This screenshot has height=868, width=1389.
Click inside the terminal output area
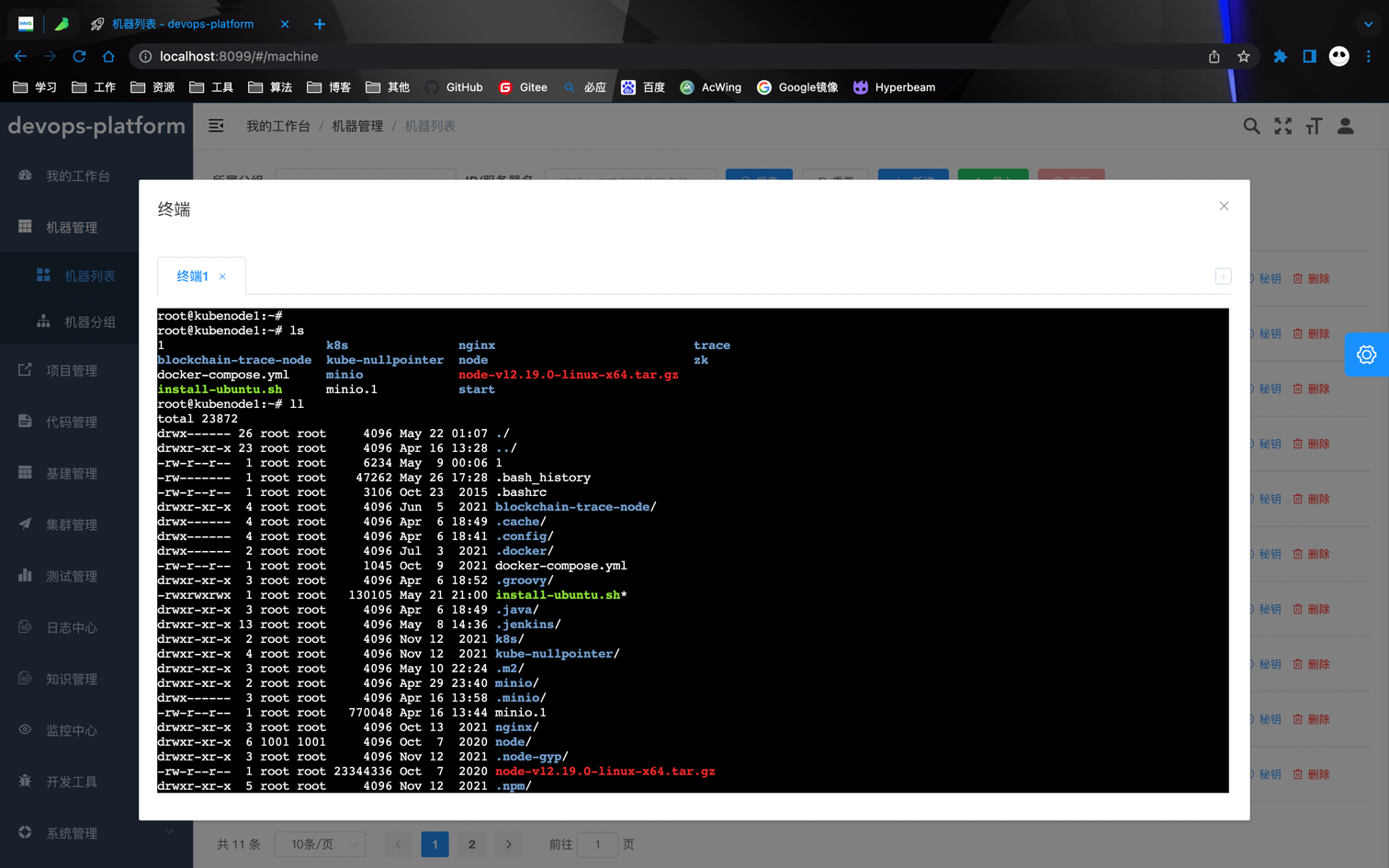pyautogui.click(x=693, y=550)
